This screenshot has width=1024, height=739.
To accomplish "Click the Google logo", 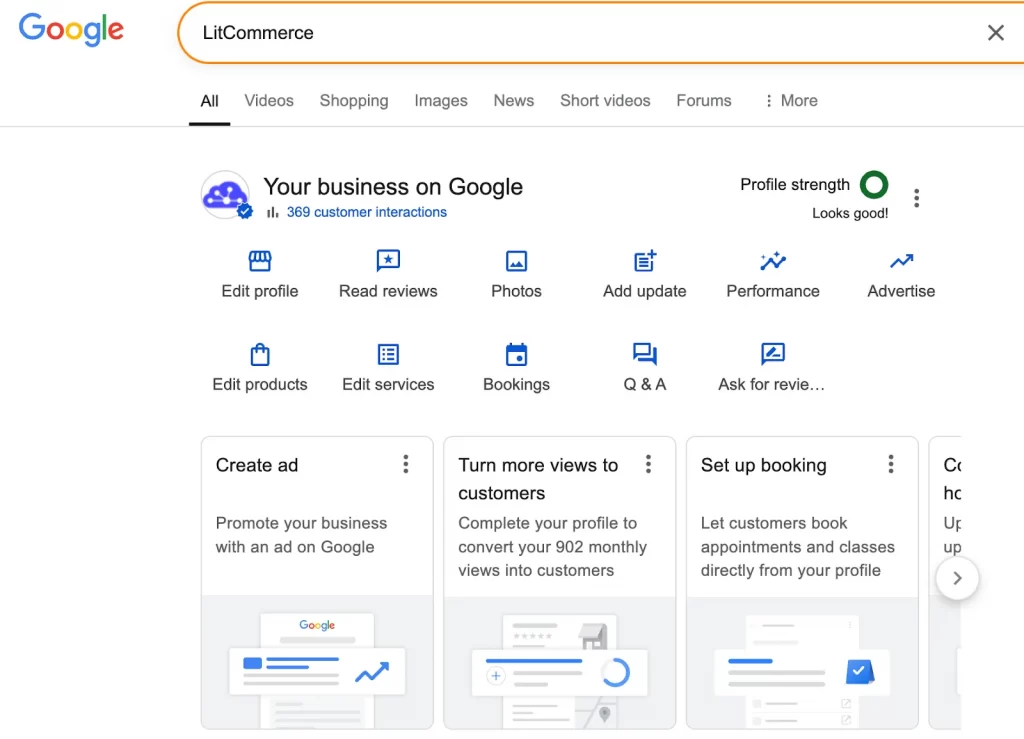I will (71, 29).
